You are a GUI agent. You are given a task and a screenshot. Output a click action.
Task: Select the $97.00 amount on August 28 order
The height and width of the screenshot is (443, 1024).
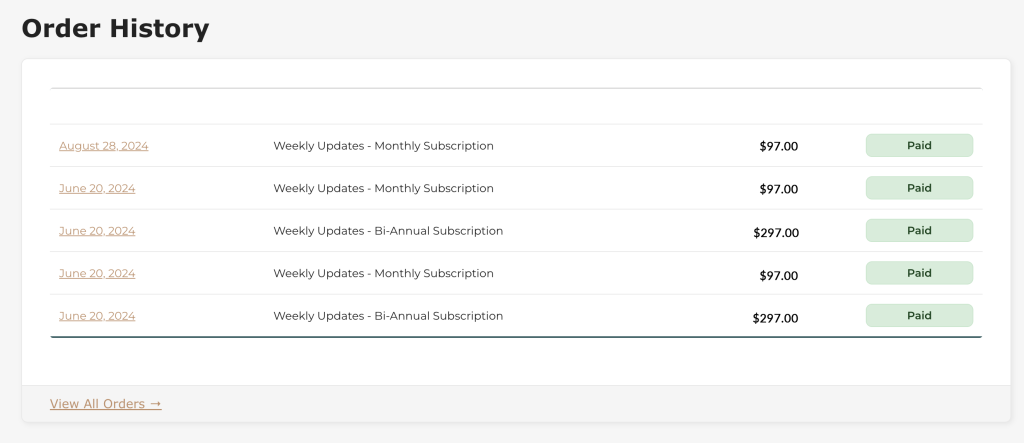click(x=778, y=146)
